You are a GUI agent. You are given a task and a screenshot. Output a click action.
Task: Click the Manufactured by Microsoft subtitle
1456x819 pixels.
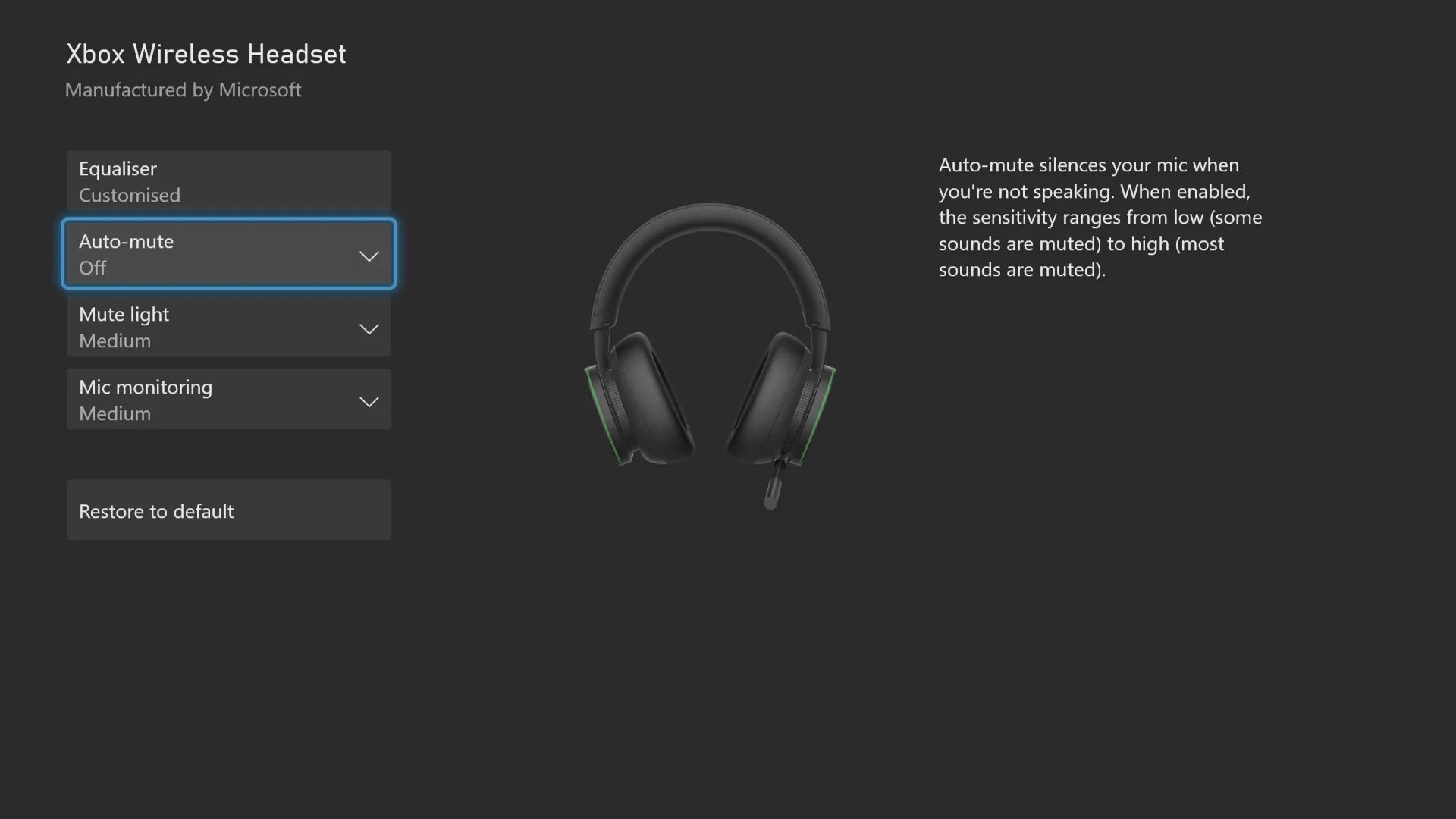coord(183,89)
